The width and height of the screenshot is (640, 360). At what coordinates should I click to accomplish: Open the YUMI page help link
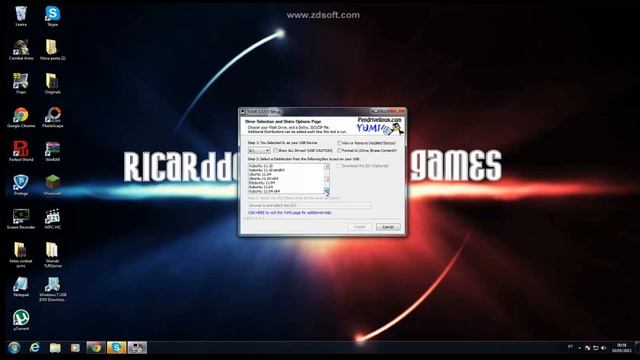290,213
